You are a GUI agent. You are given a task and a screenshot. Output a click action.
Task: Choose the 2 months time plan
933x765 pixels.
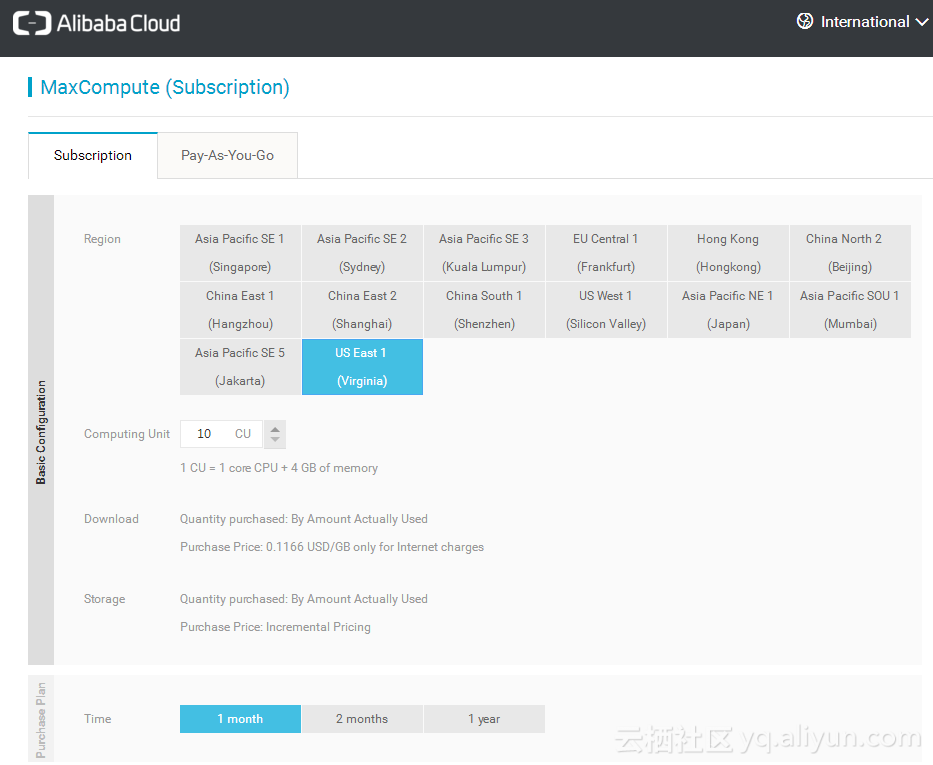pos(362,719)
